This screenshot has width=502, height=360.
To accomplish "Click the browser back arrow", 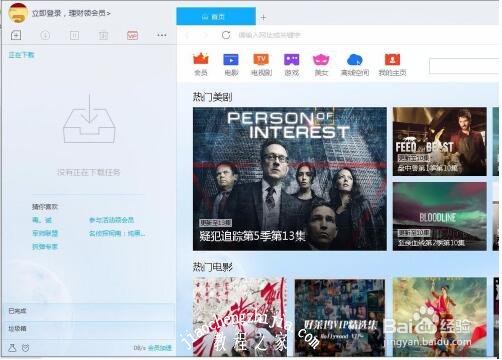I will pos(187,35).
